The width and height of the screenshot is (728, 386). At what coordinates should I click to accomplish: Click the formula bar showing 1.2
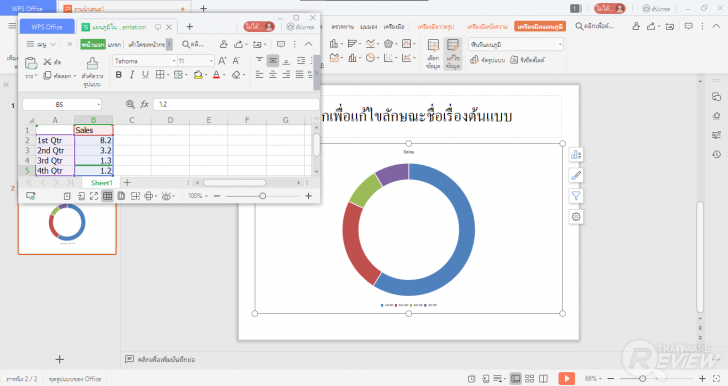coord(236,105)
